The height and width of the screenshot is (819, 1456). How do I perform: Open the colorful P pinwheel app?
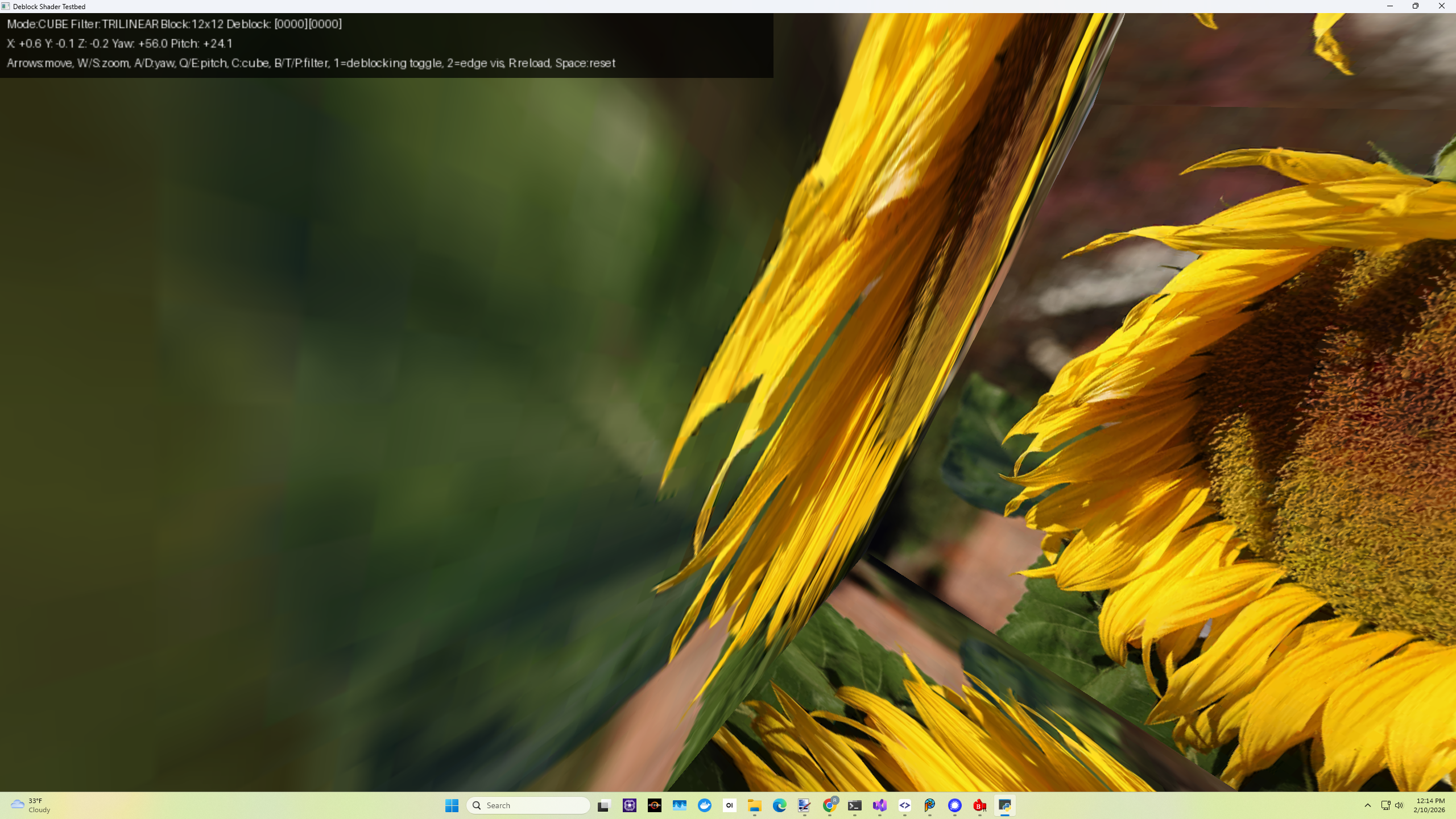pos(929,805)
